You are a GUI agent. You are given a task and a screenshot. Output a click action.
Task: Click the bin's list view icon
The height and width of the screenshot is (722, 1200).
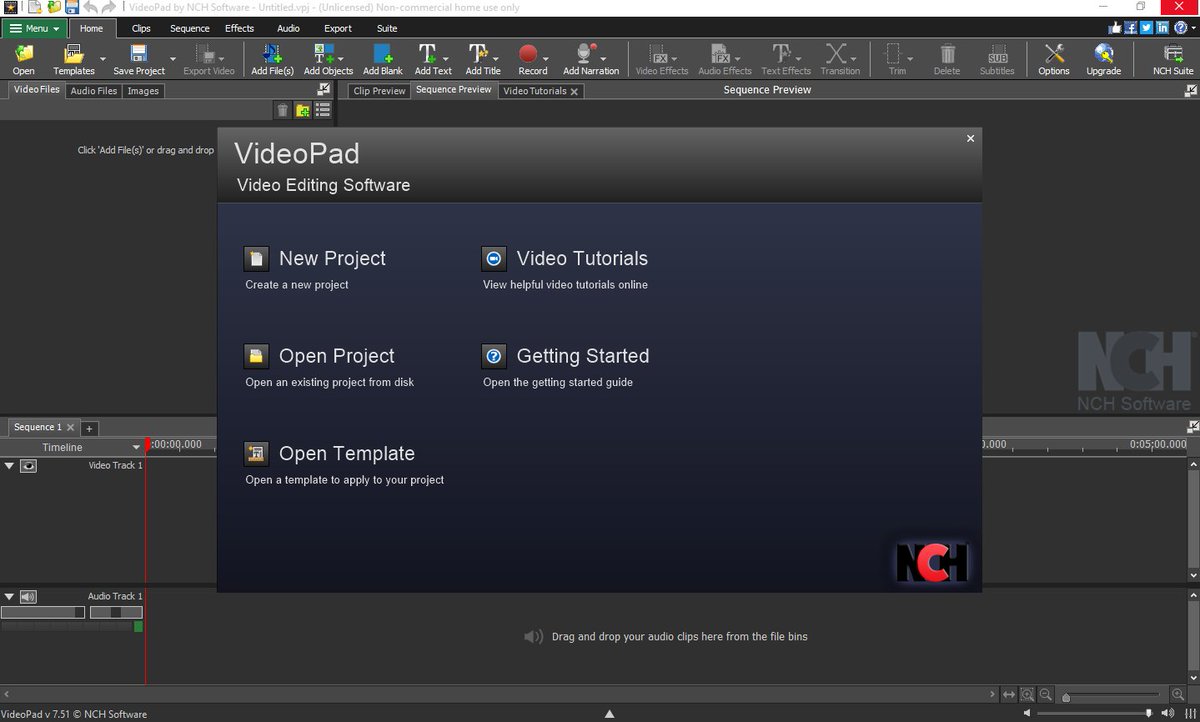click(x=323, y=110)
